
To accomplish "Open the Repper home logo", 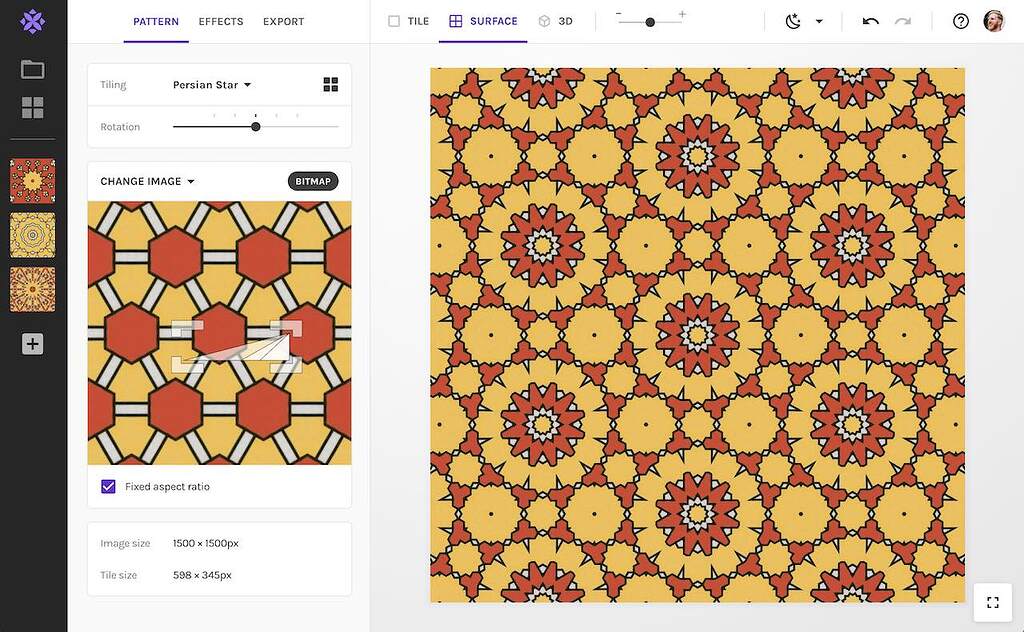I will tap(33, 20).
